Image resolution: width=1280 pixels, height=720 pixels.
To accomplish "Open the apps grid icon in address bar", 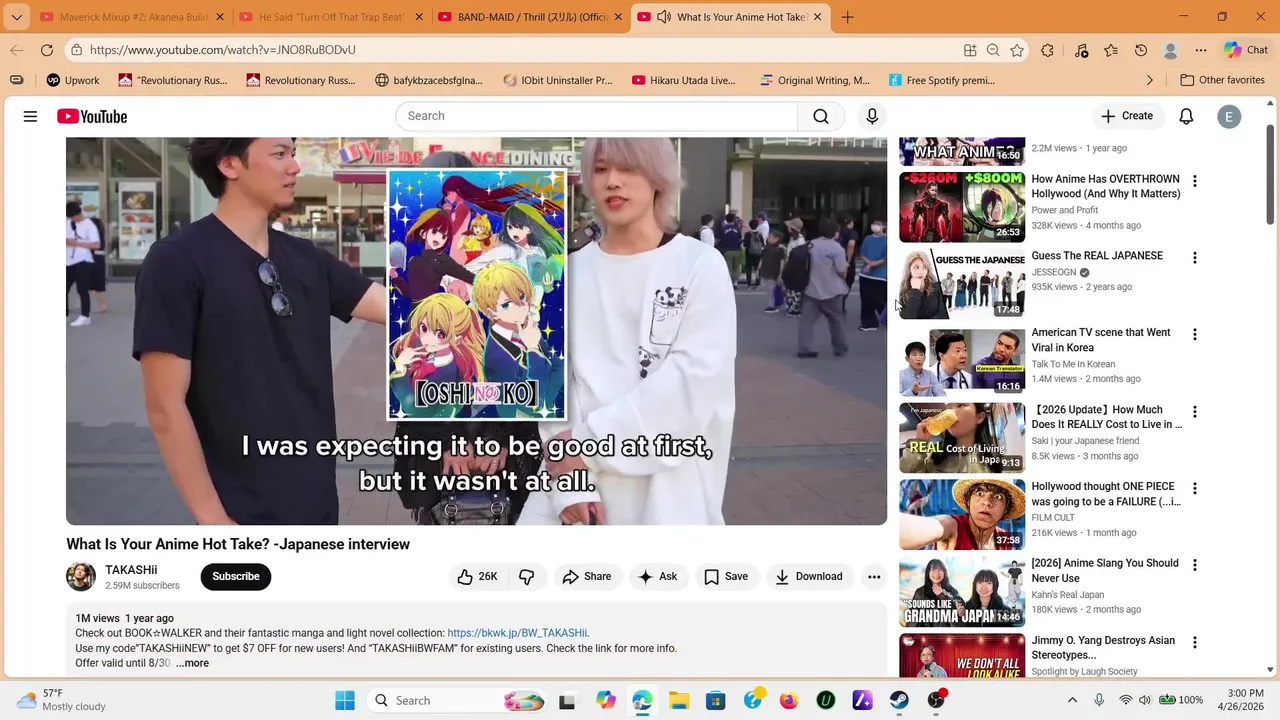I will tap(970, 50).
